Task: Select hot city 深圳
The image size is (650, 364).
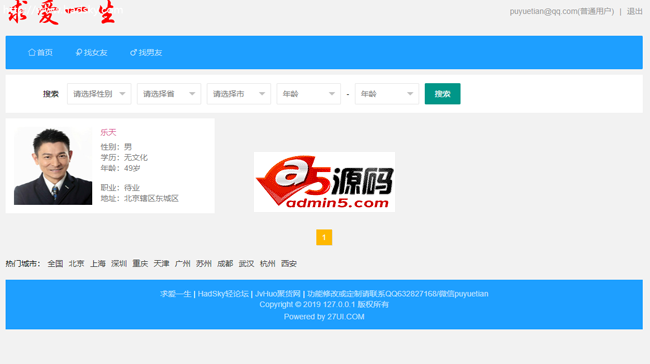Action: pos(119,264)
